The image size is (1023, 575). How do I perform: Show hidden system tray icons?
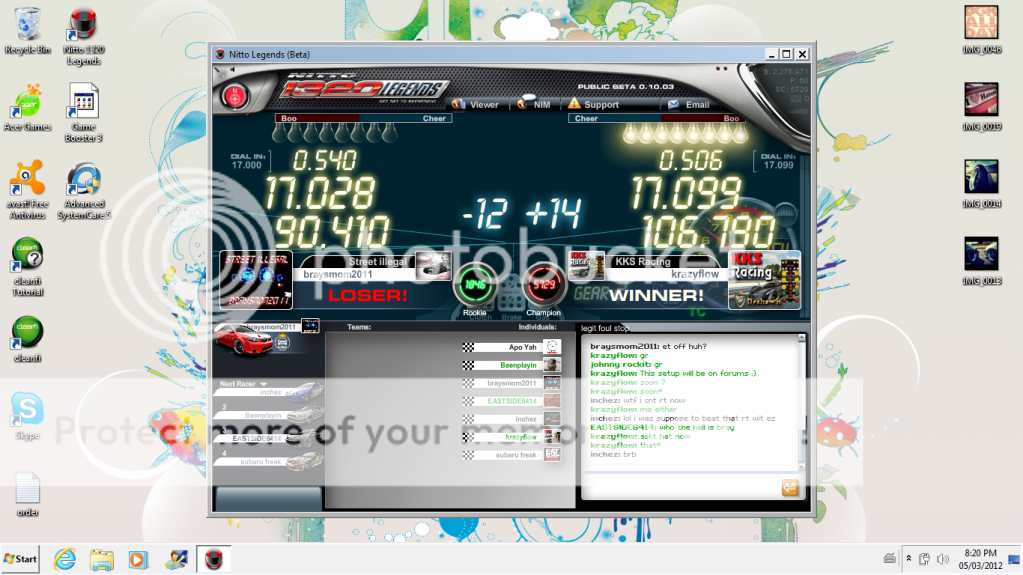(x=908, y=559)
